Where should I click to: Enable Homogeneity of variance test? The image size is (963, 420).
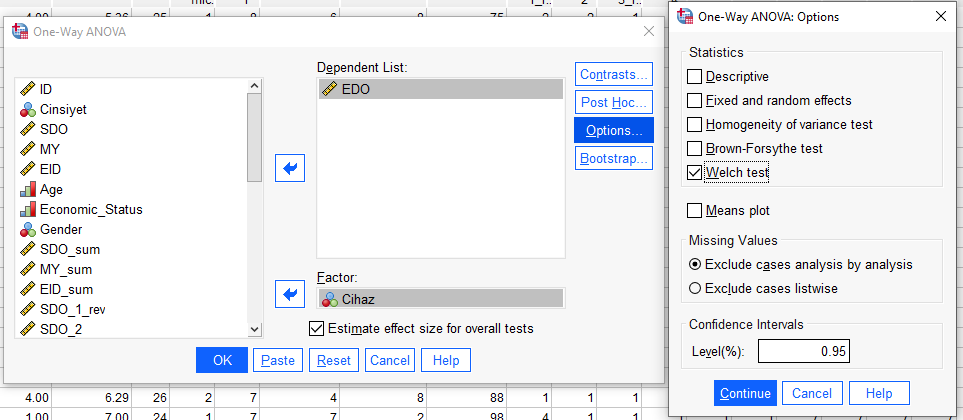(695, 124)
